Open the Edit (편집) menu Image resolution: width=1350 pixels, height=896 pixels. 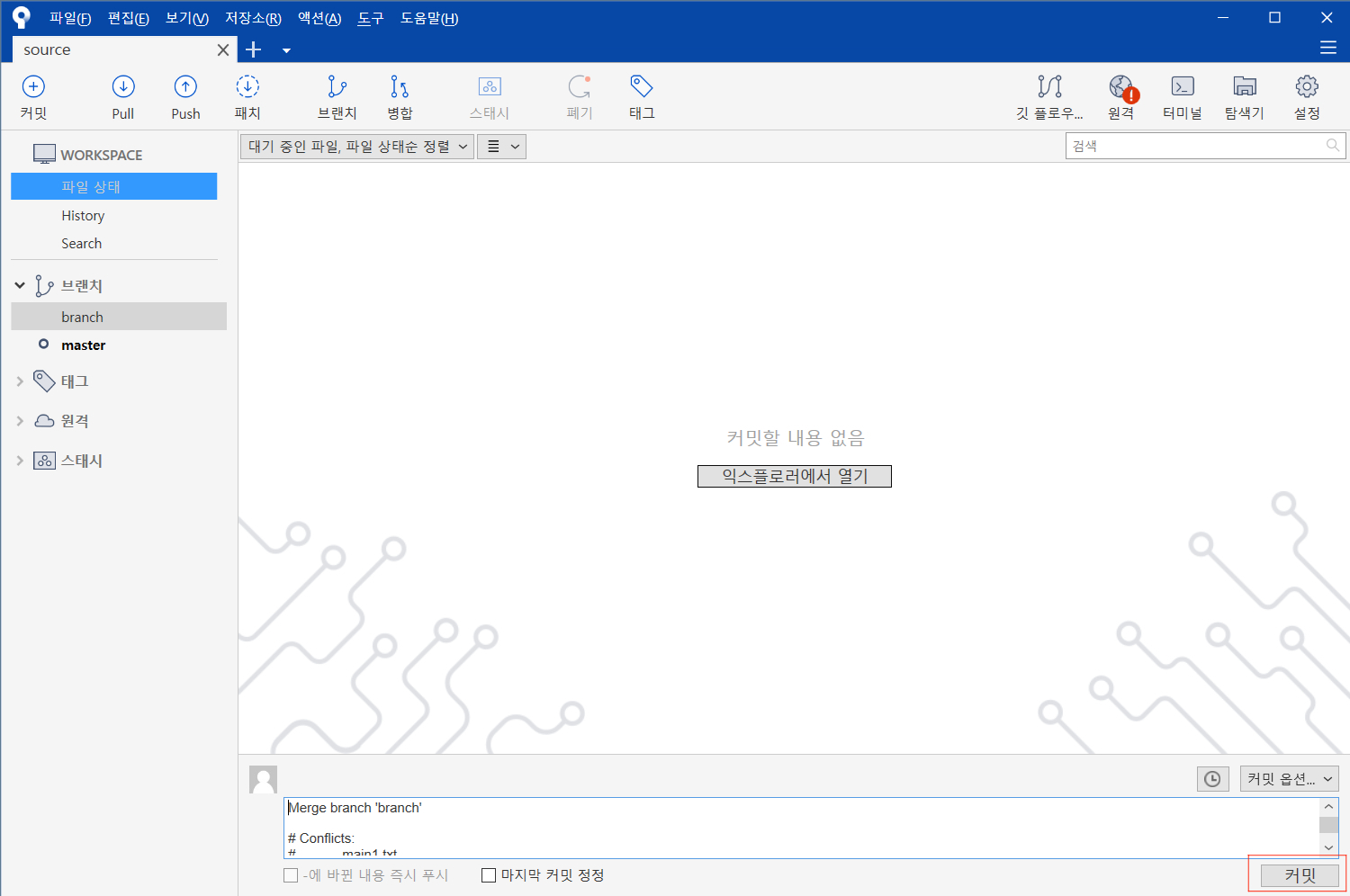tap(129, 18)
